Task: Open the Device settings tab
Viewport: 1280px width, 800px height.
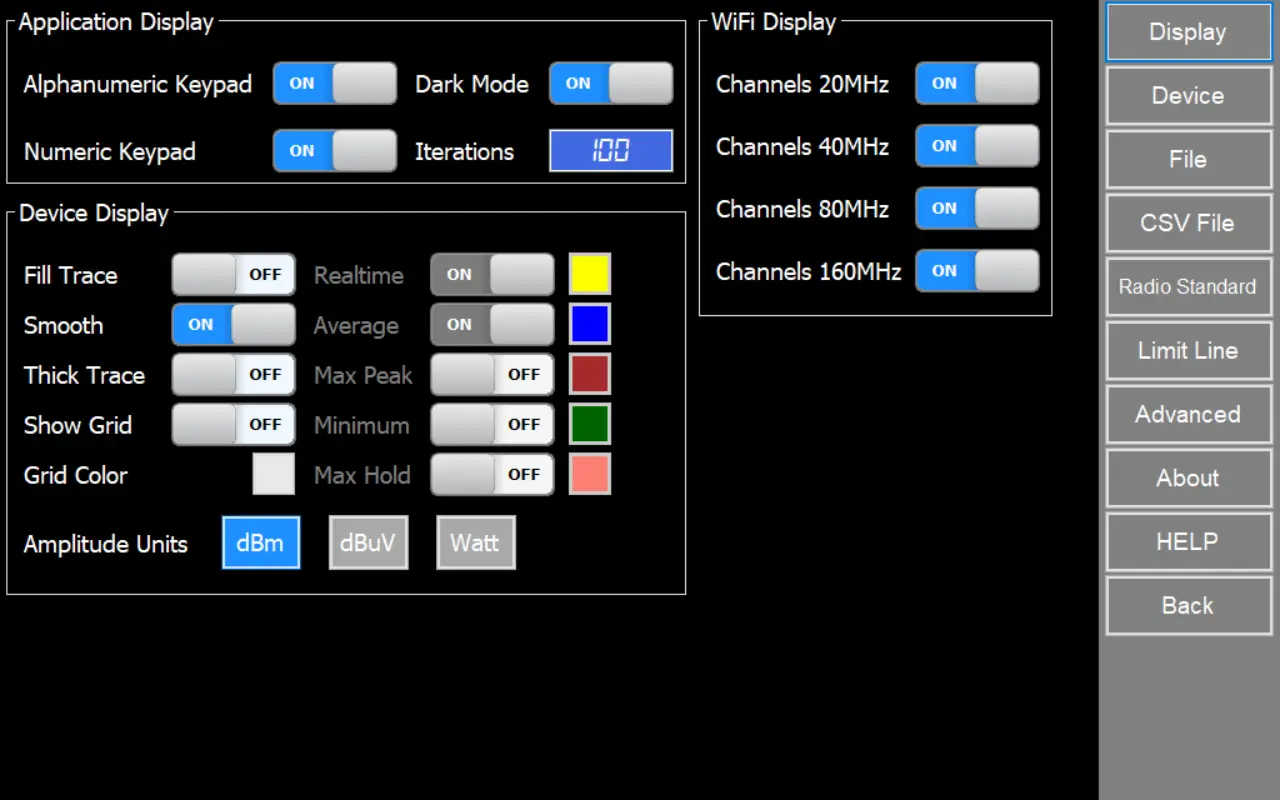Action: 1188,96
